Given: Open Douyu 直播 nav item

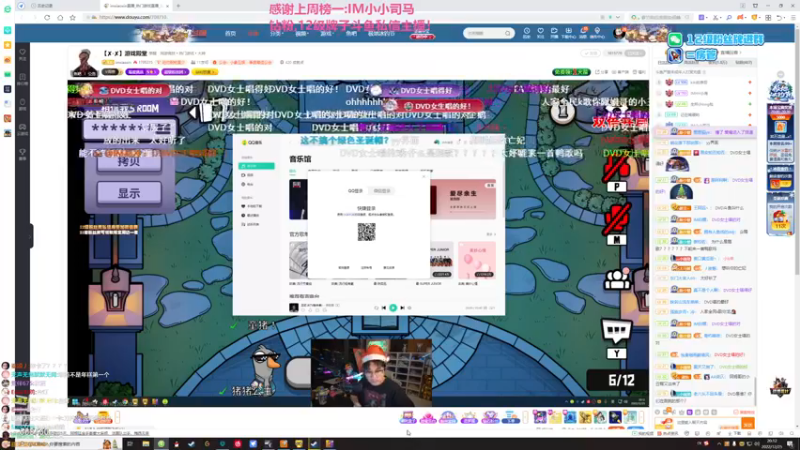Looking at the screenshot, I should pos(254,34).
